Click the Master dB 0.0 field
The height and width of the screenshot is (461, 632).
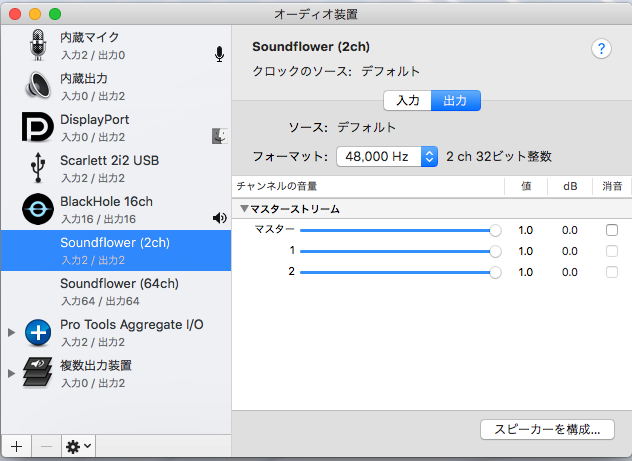click(570, 230)
